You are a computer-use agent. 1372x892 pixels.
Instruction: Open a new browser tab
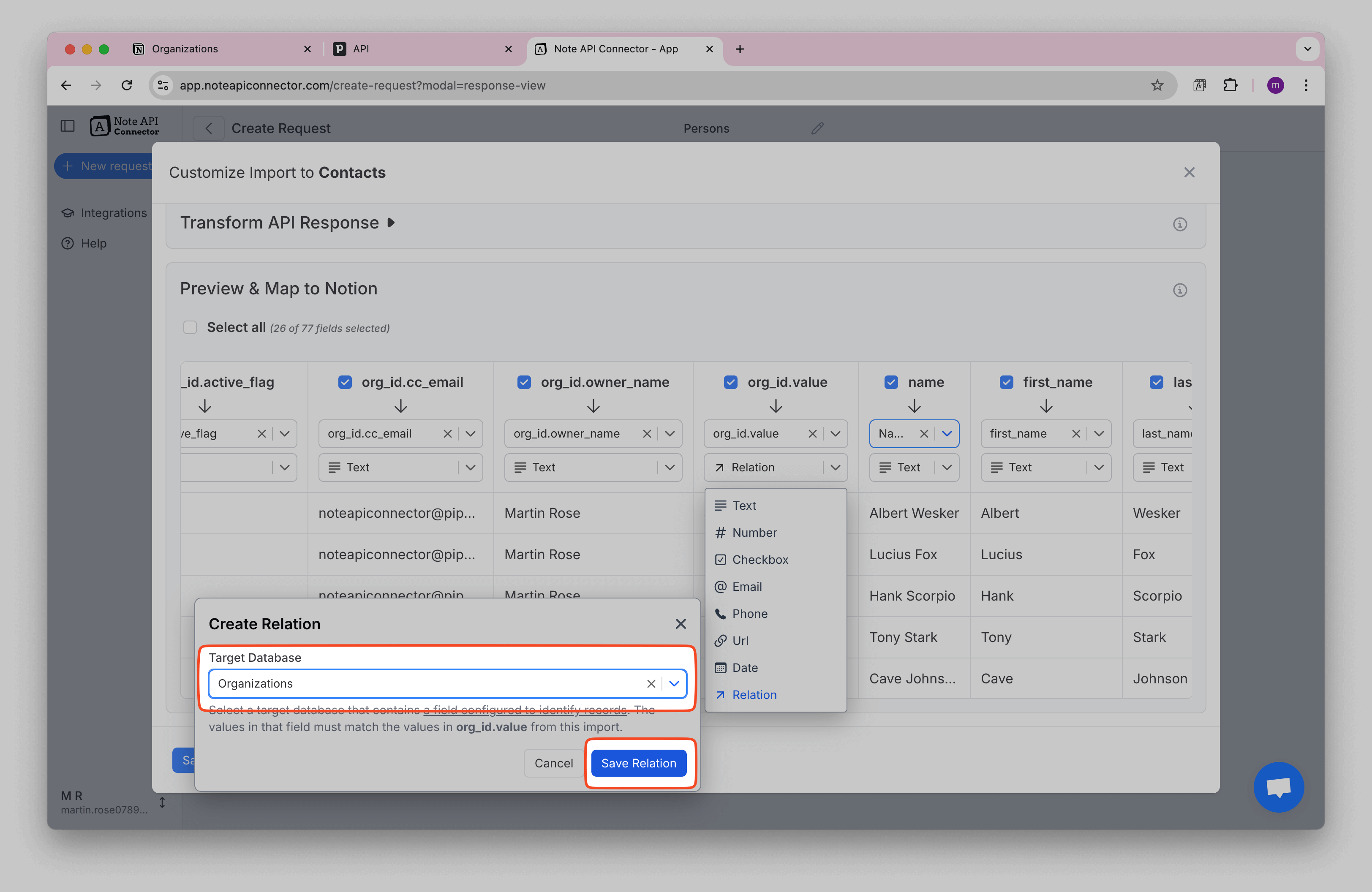click(740, 49)
